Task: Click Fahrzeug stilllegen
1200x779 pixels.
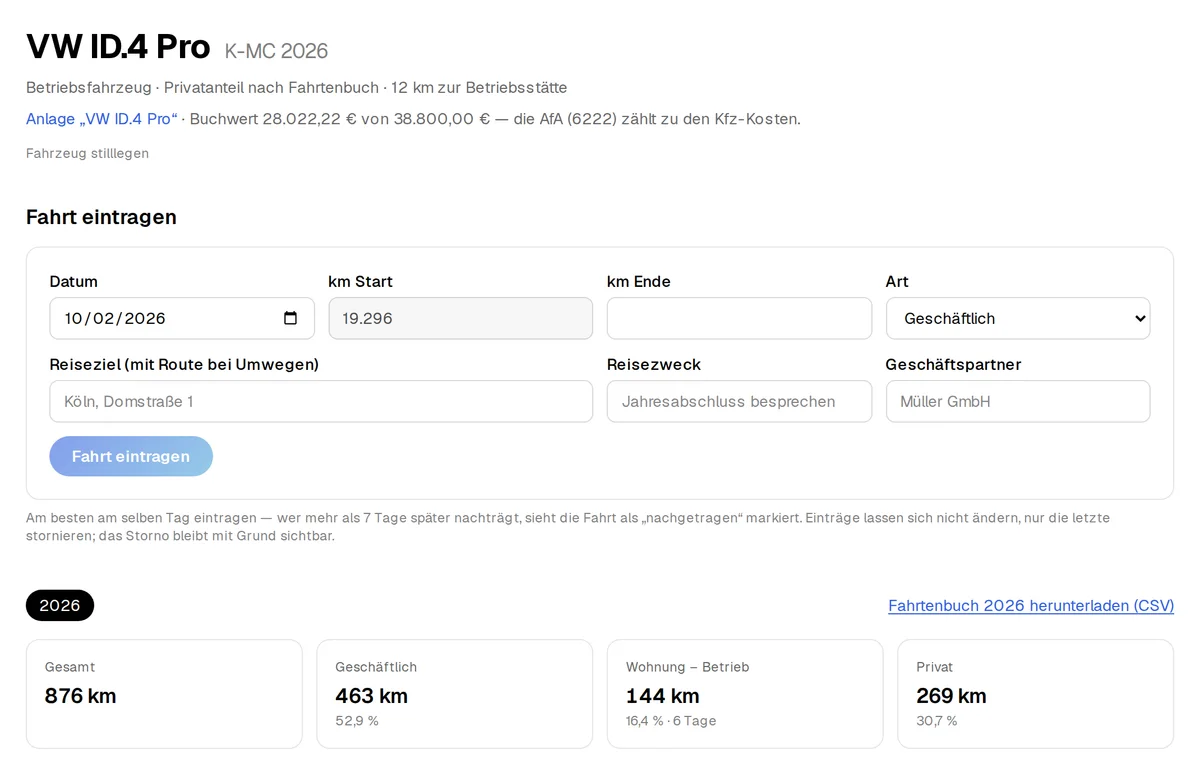Action: [x=87, y=153]
